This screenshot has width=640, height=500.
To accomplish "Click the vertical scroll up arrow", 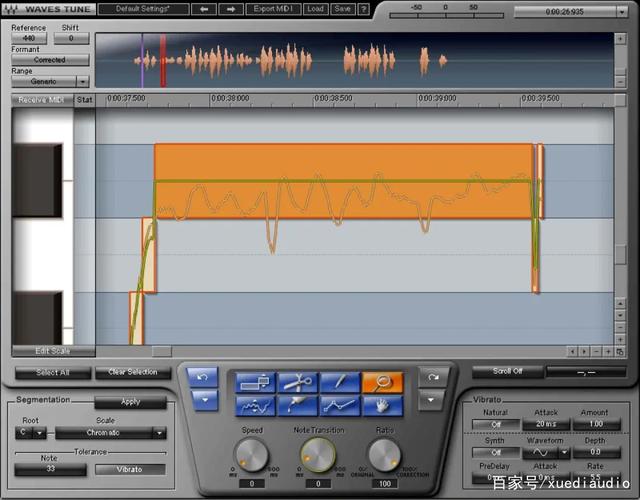I will (620, 303).
